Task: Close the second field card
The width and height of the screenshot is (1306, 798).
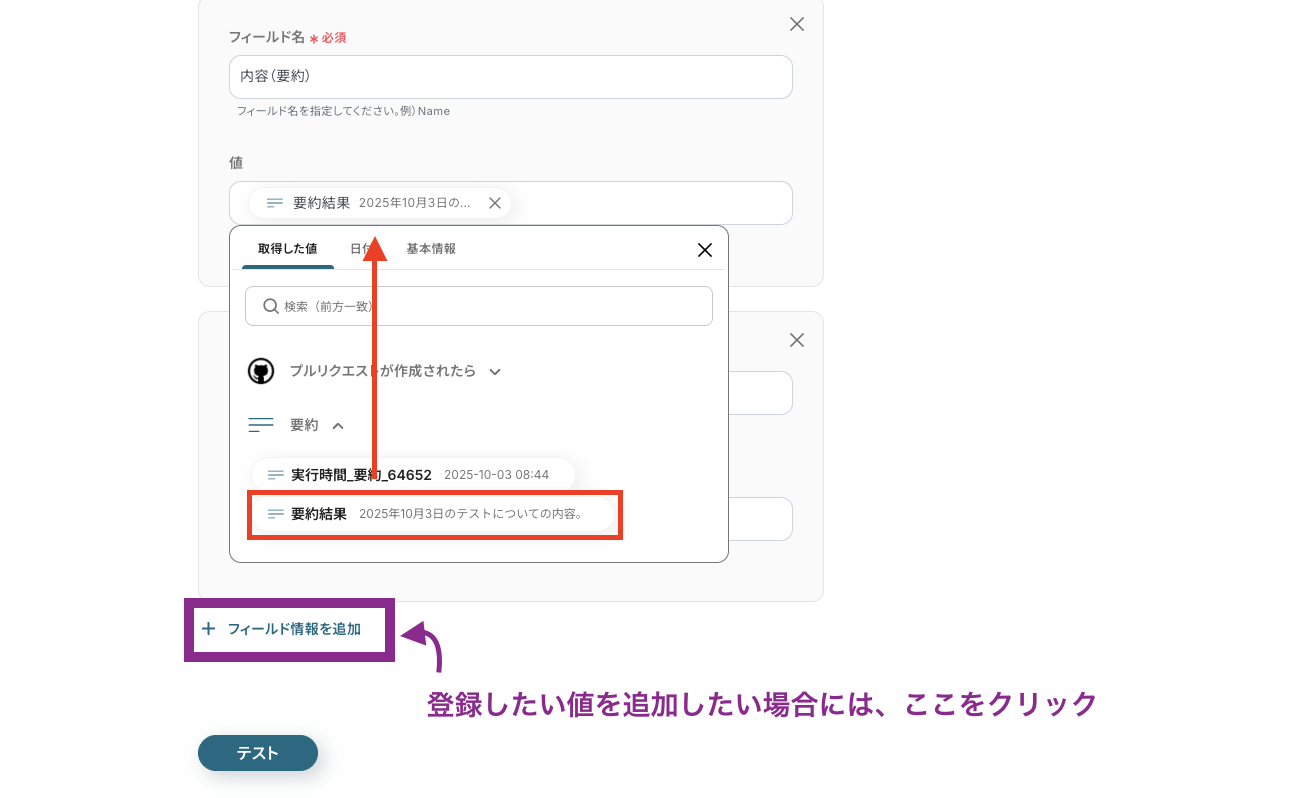Action: 797,340
